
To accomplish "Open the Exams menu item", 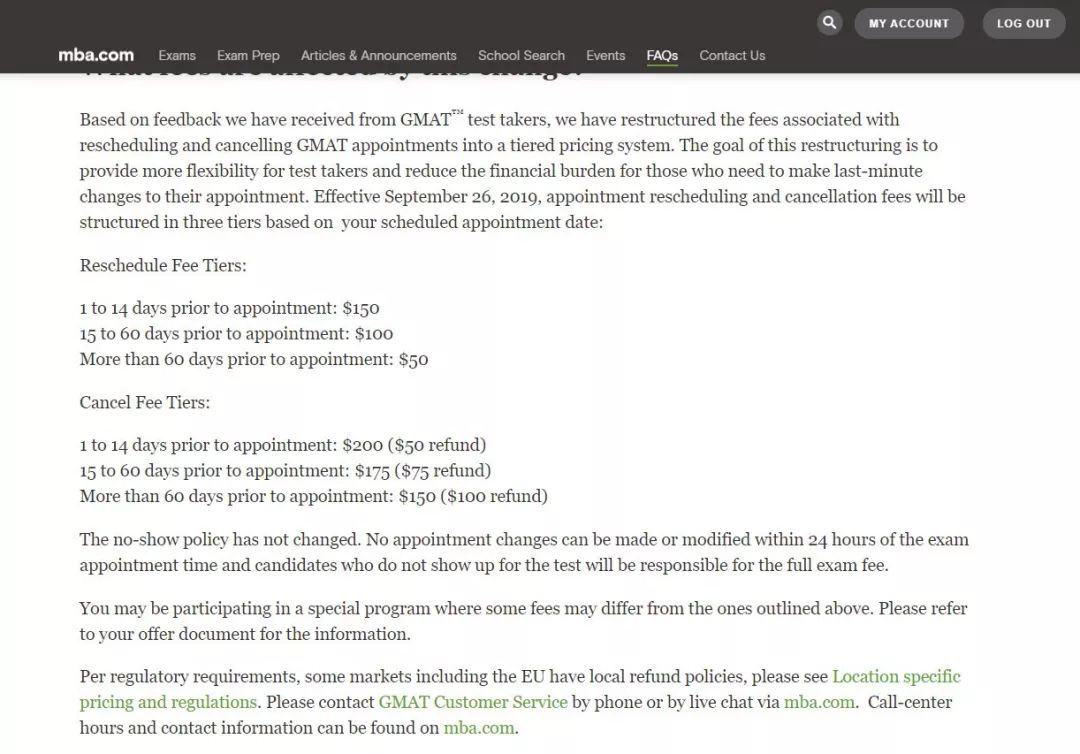I will (177, 56).
